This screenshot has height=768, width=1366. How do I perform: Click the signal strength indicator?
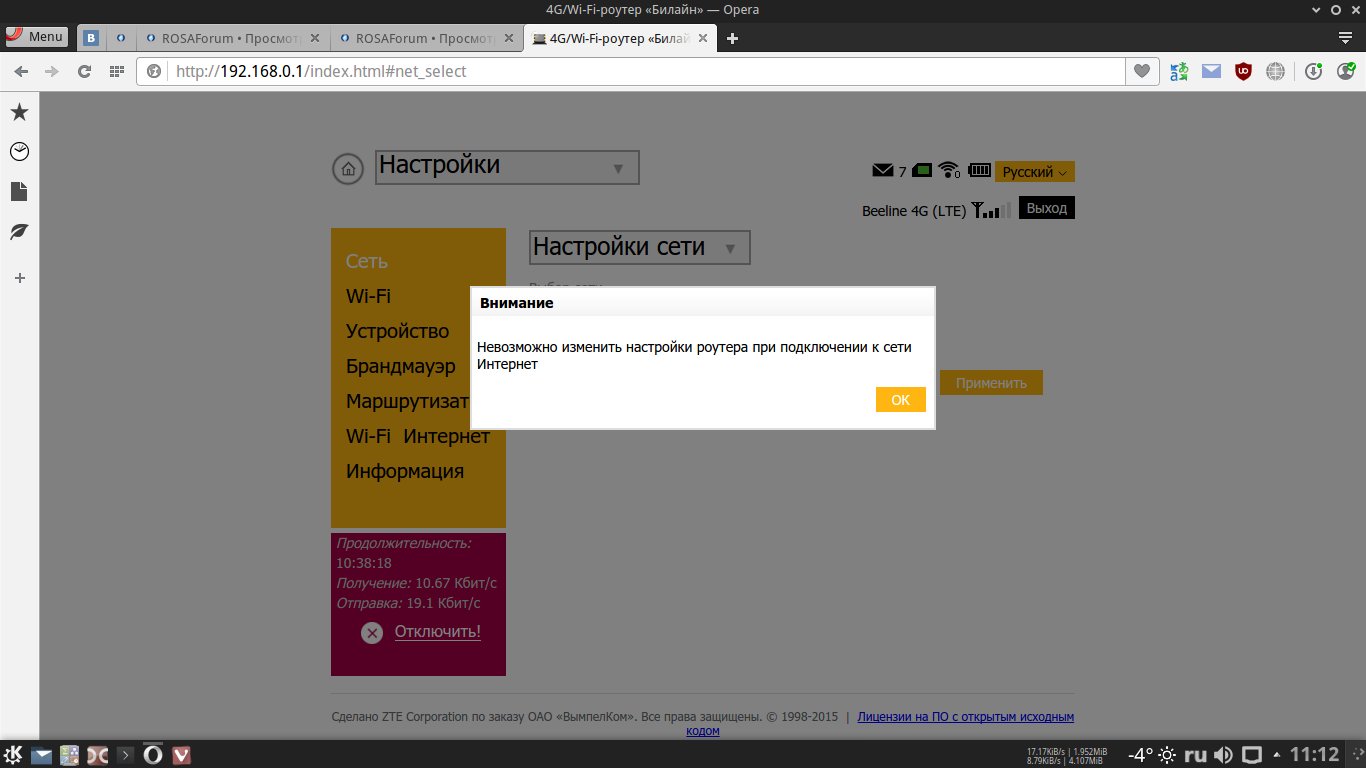point(991,210)
